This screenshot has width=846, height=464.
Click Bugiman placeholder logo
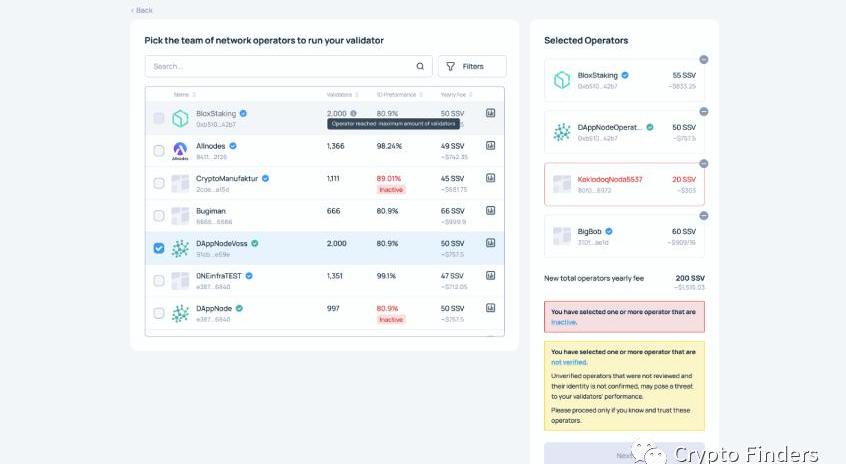click(x=180, y=216)
